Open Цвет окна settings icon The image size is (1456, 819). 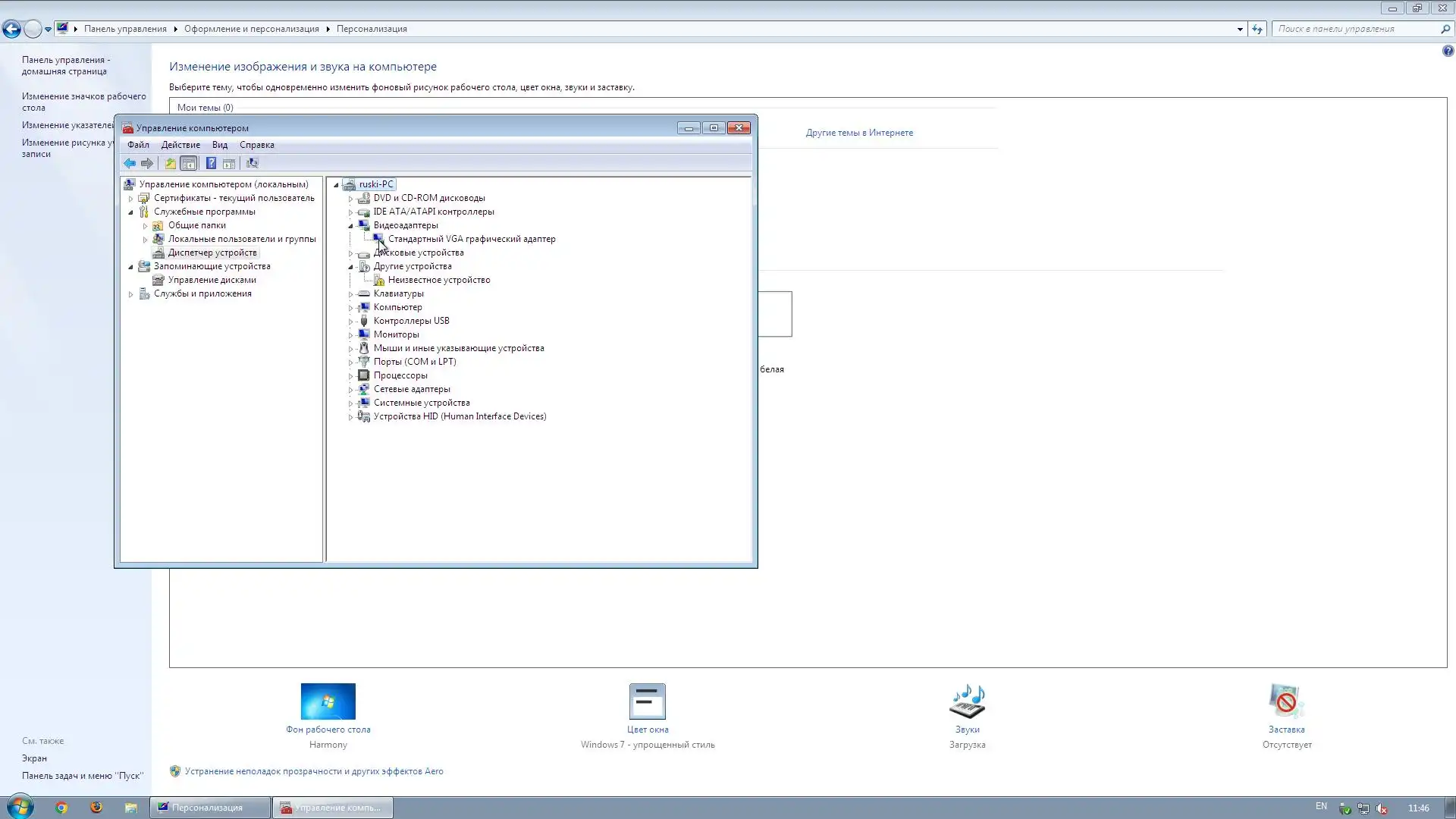tap(647, 701)
